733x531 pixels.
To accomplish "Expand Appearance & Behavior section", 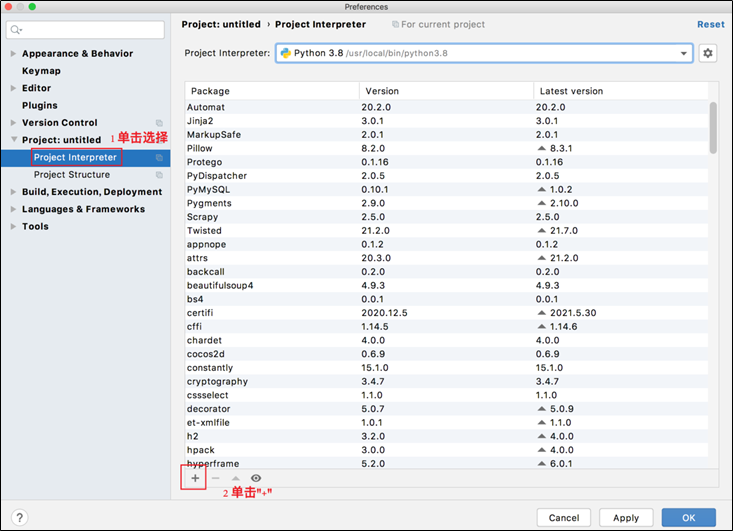I will (13, 54).
